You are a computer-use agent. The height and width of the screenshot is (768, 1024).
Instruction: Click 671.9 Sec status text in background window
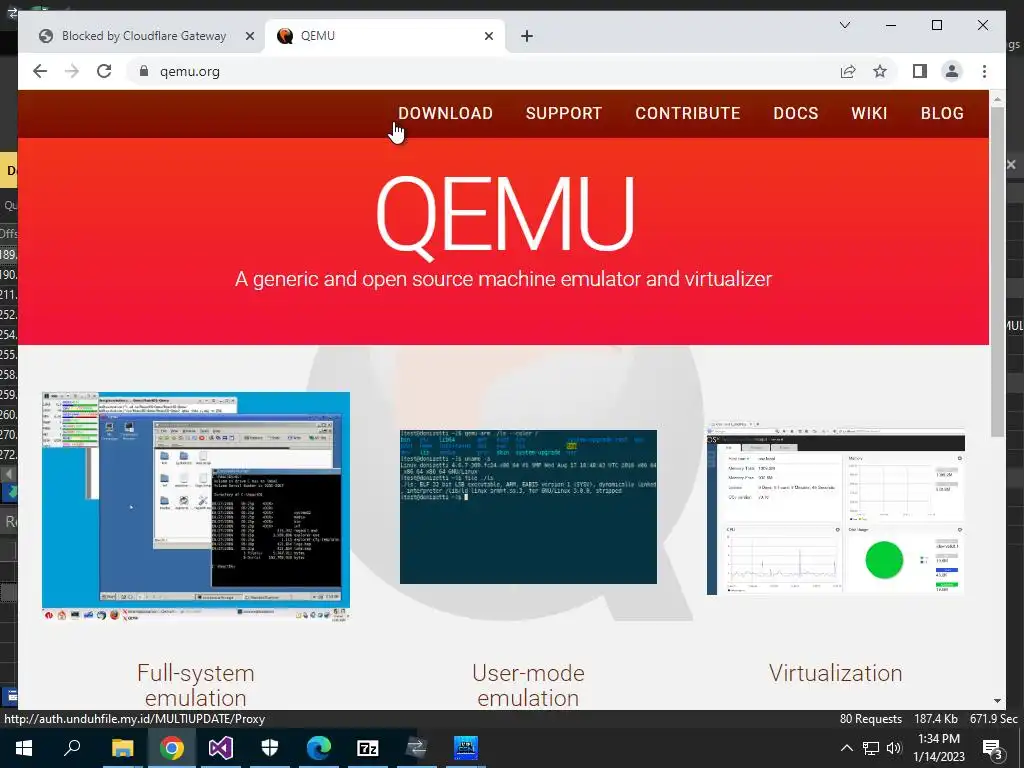(x=993, y=718)
